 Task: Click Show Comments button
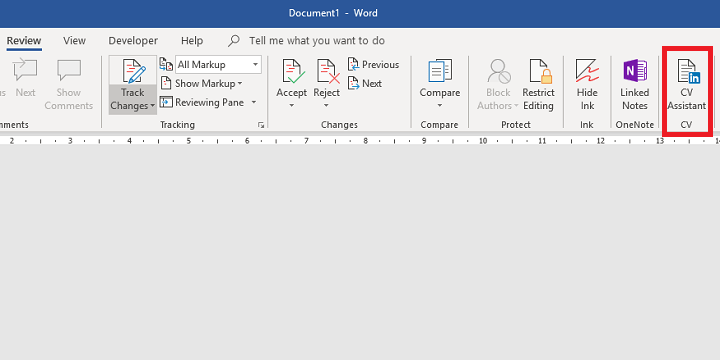(x=69, y=84)
